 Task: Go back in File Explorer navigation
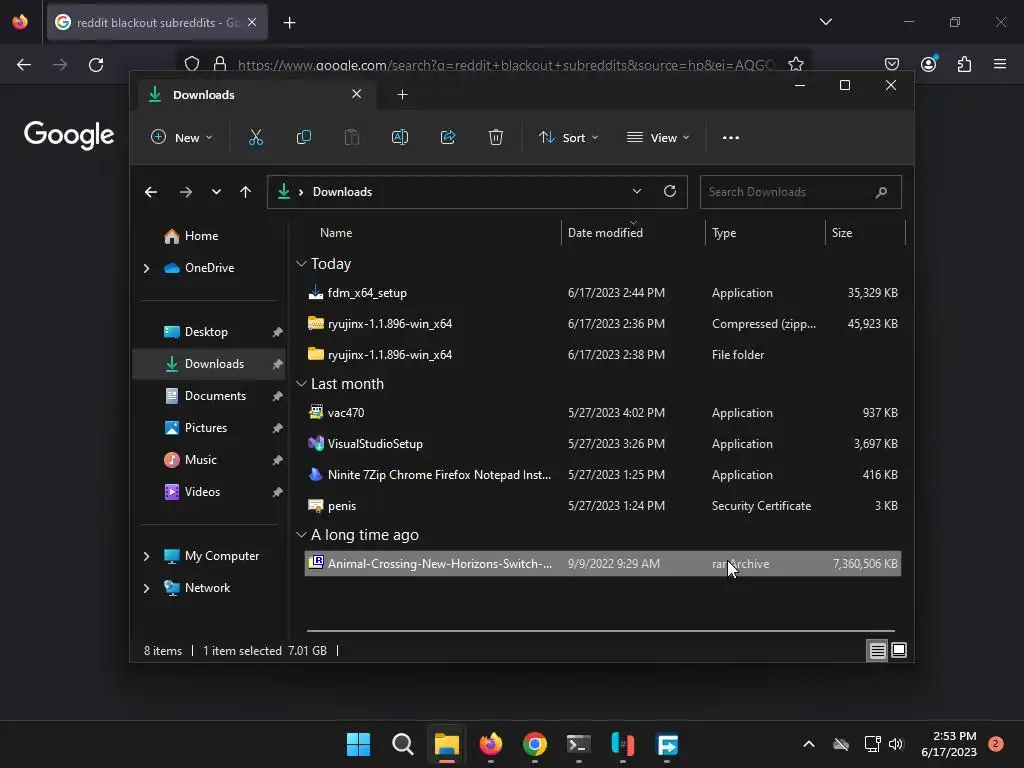point(151,192)
